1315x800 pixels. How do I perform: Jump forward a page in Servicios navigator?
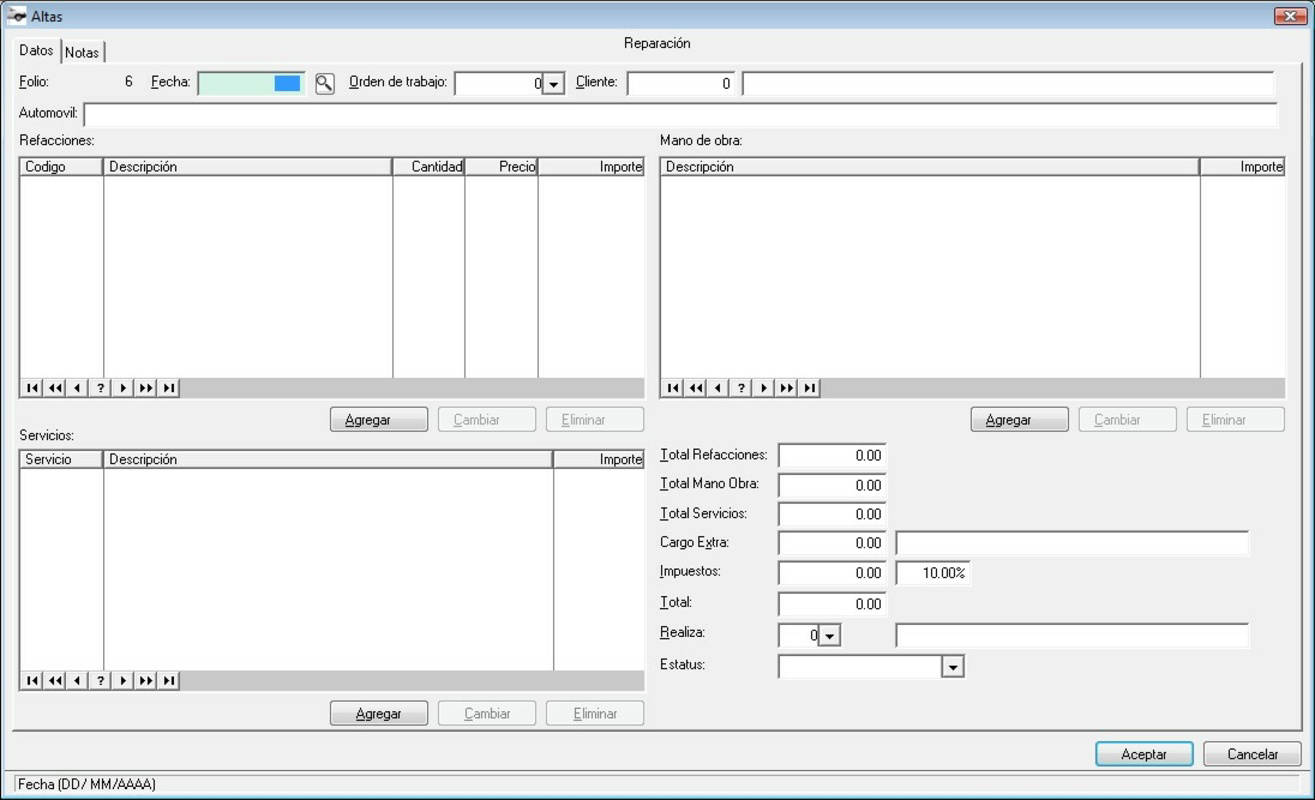(146, 681)
